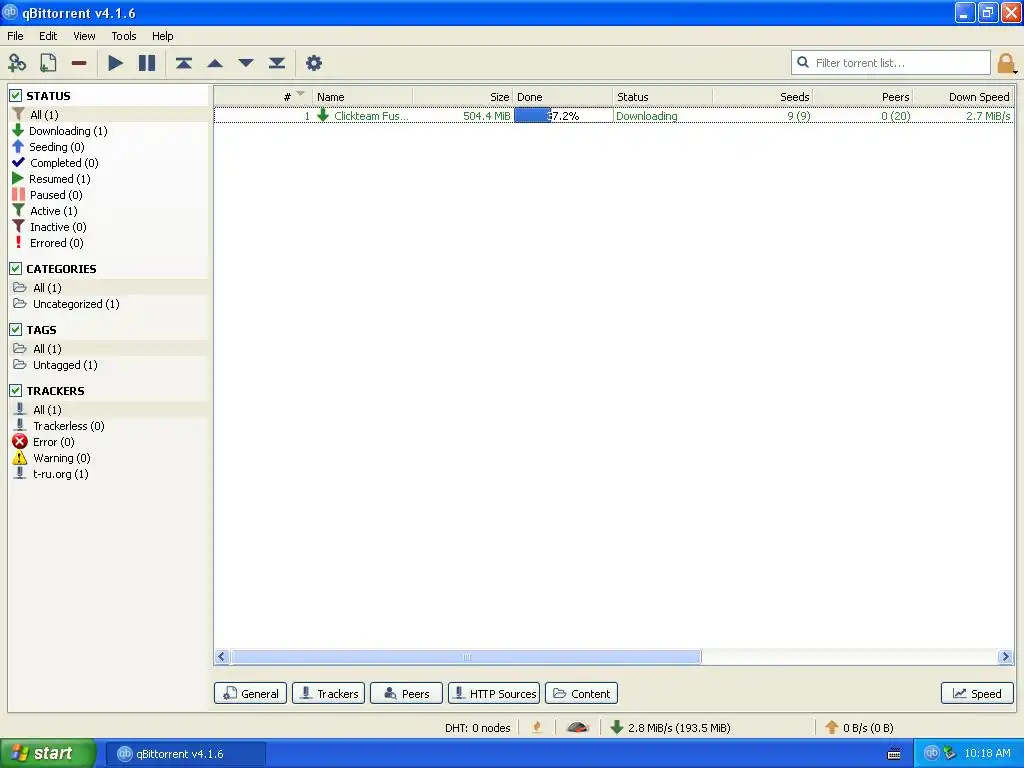Click qBittorrent v4.1.6 taskbar button
The width and height of the screenshot is (1024, 768).
coord(186,754)
